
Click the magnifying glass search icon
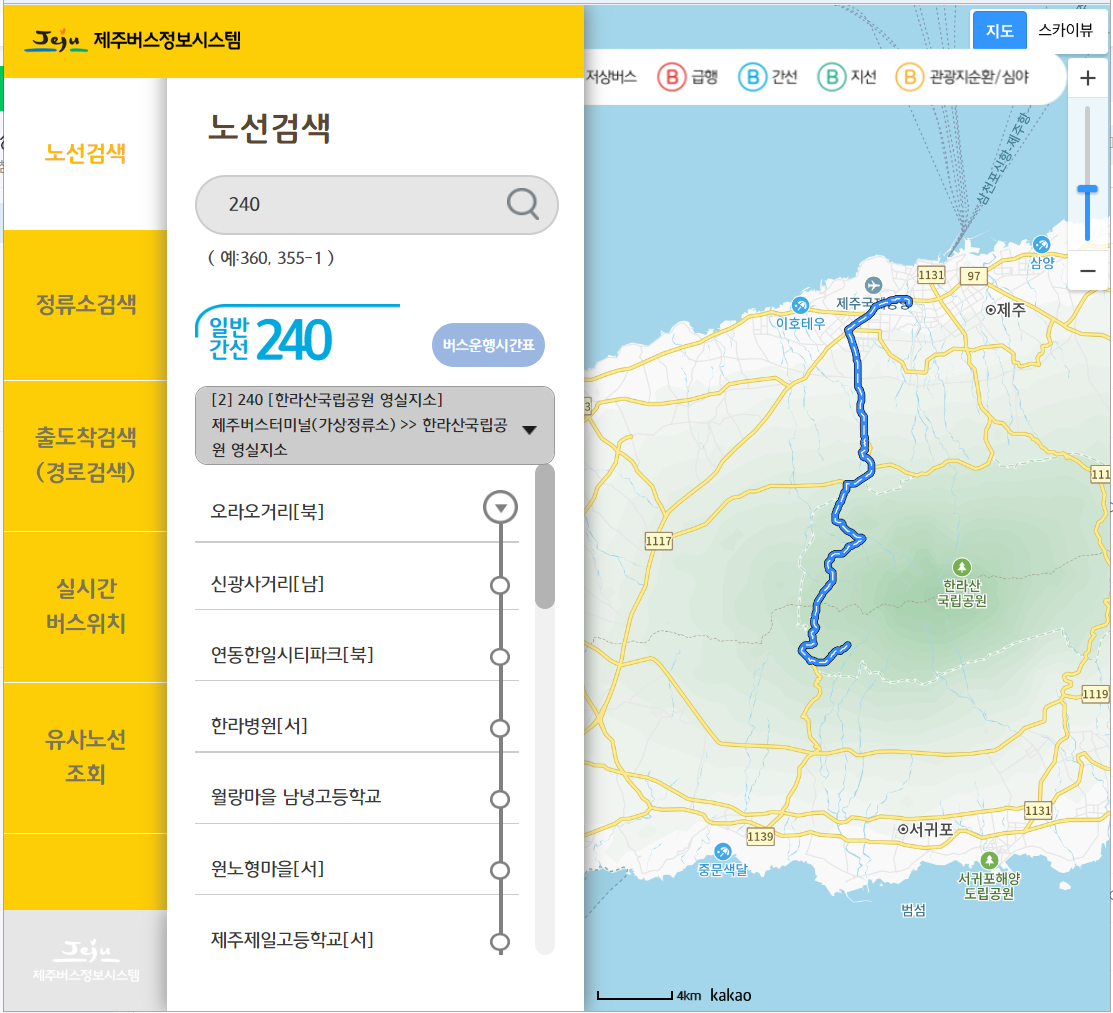(521, 204)
